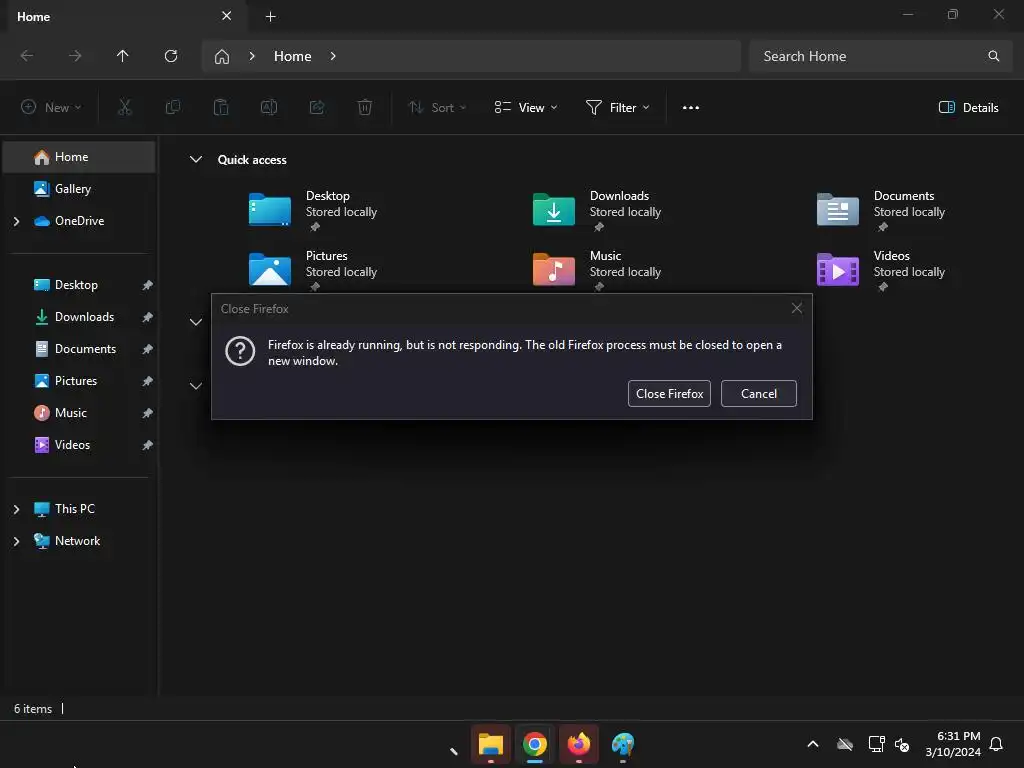
Task: Open the clock showing 6:31 PM
Action: pos(953,744)
